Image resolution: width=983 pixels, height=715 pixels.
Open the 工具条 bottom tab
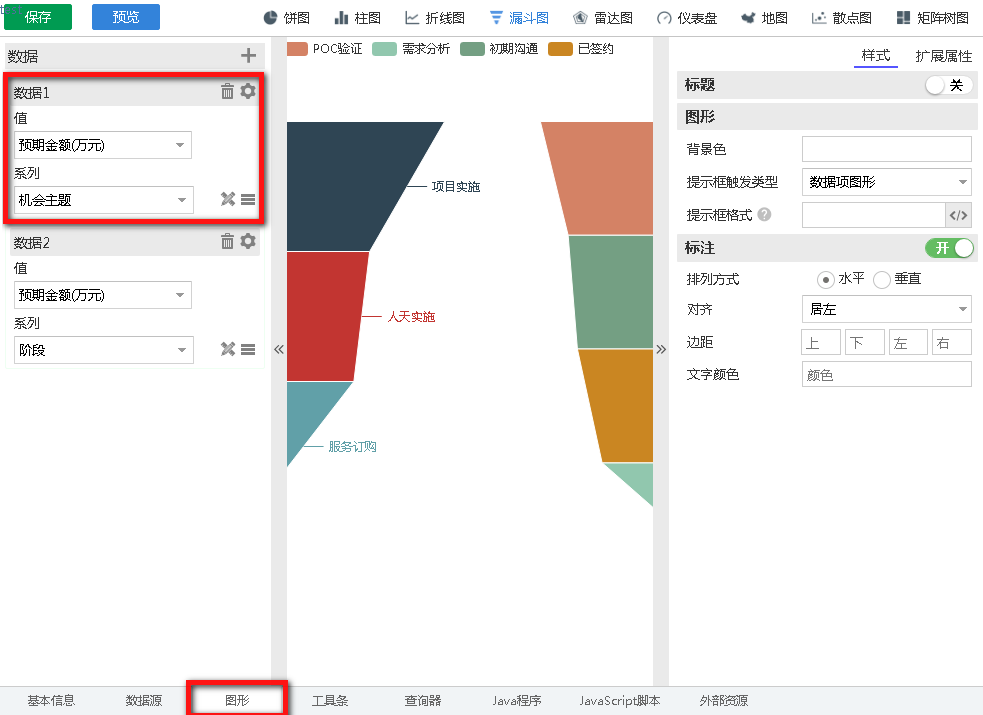(x=330, y=701)
